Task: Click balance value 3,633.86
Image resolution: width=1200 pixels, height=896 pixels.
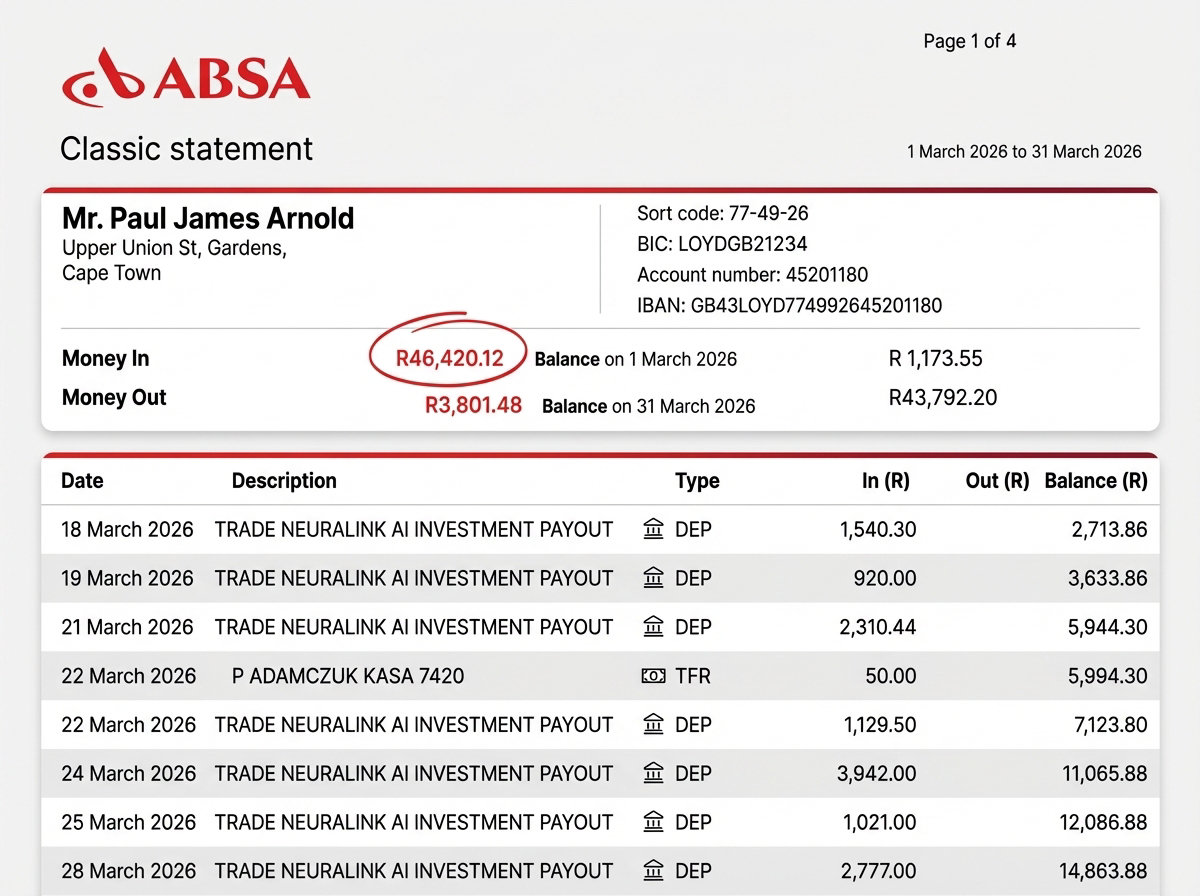Action: tap(1108, 578)
